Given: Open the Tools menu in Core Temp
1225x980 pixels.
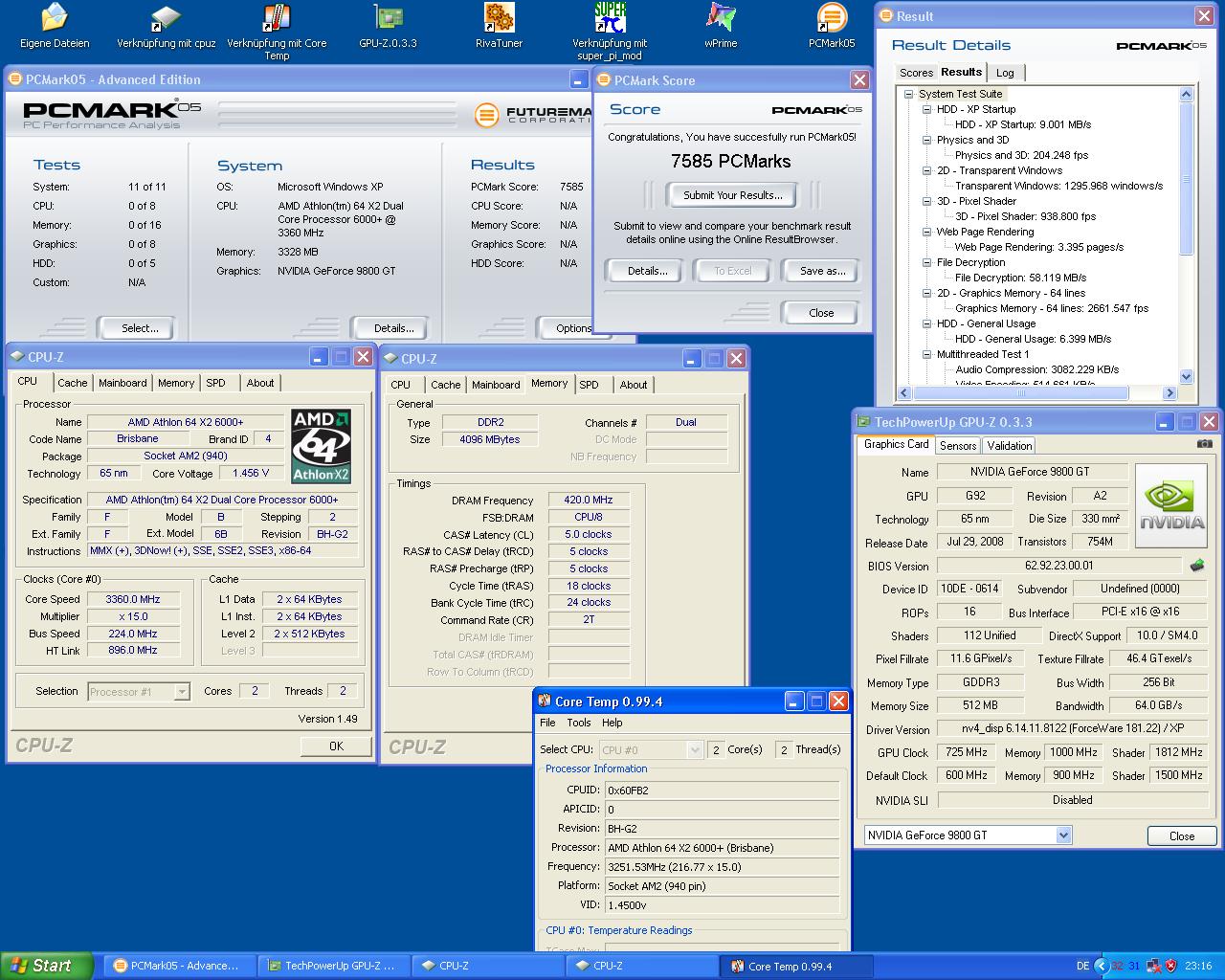Looking at the screenshot, I should pos(579,723).
